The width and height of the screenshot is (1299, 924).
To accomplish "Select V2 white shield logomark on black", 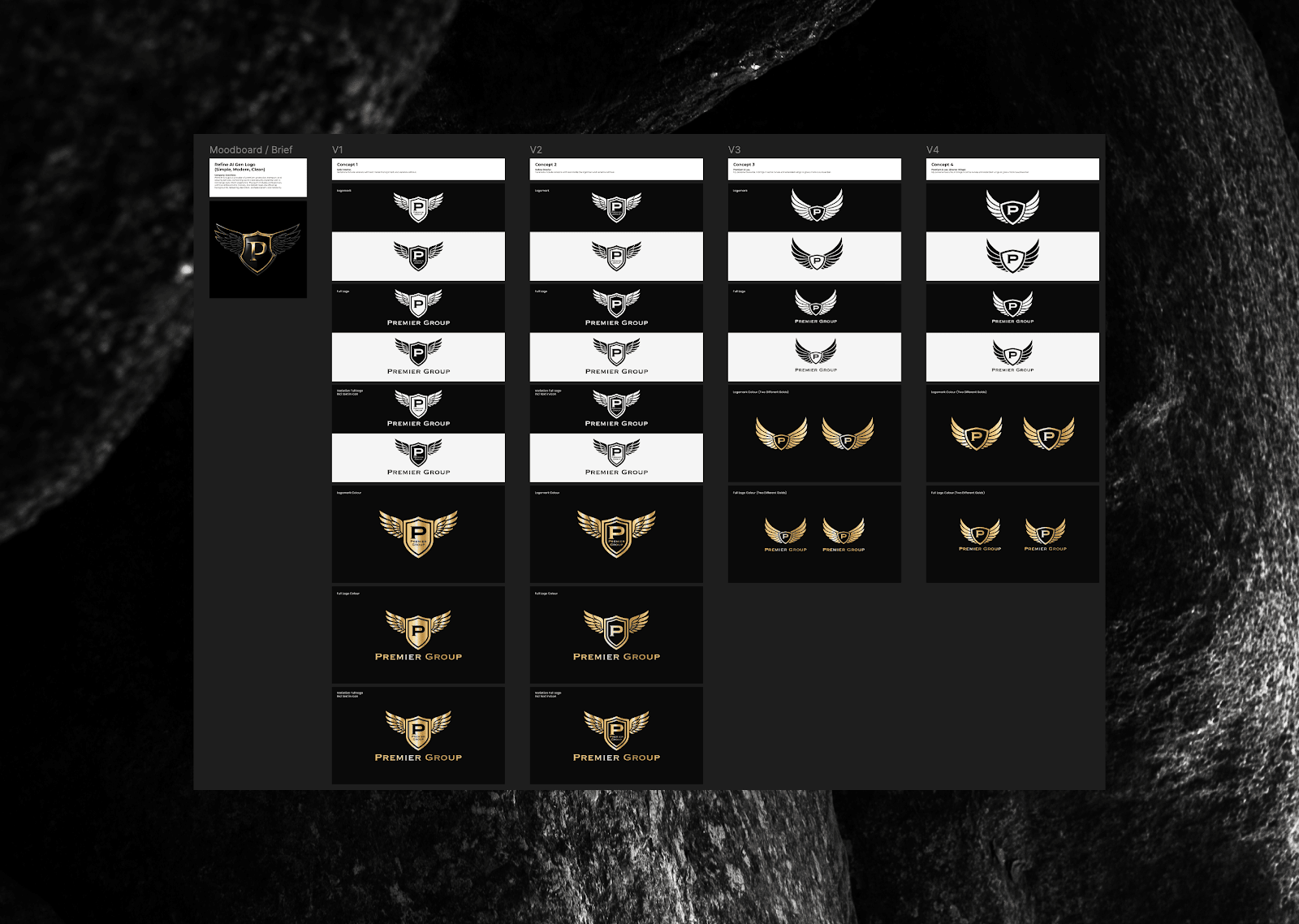I will 616,207.
